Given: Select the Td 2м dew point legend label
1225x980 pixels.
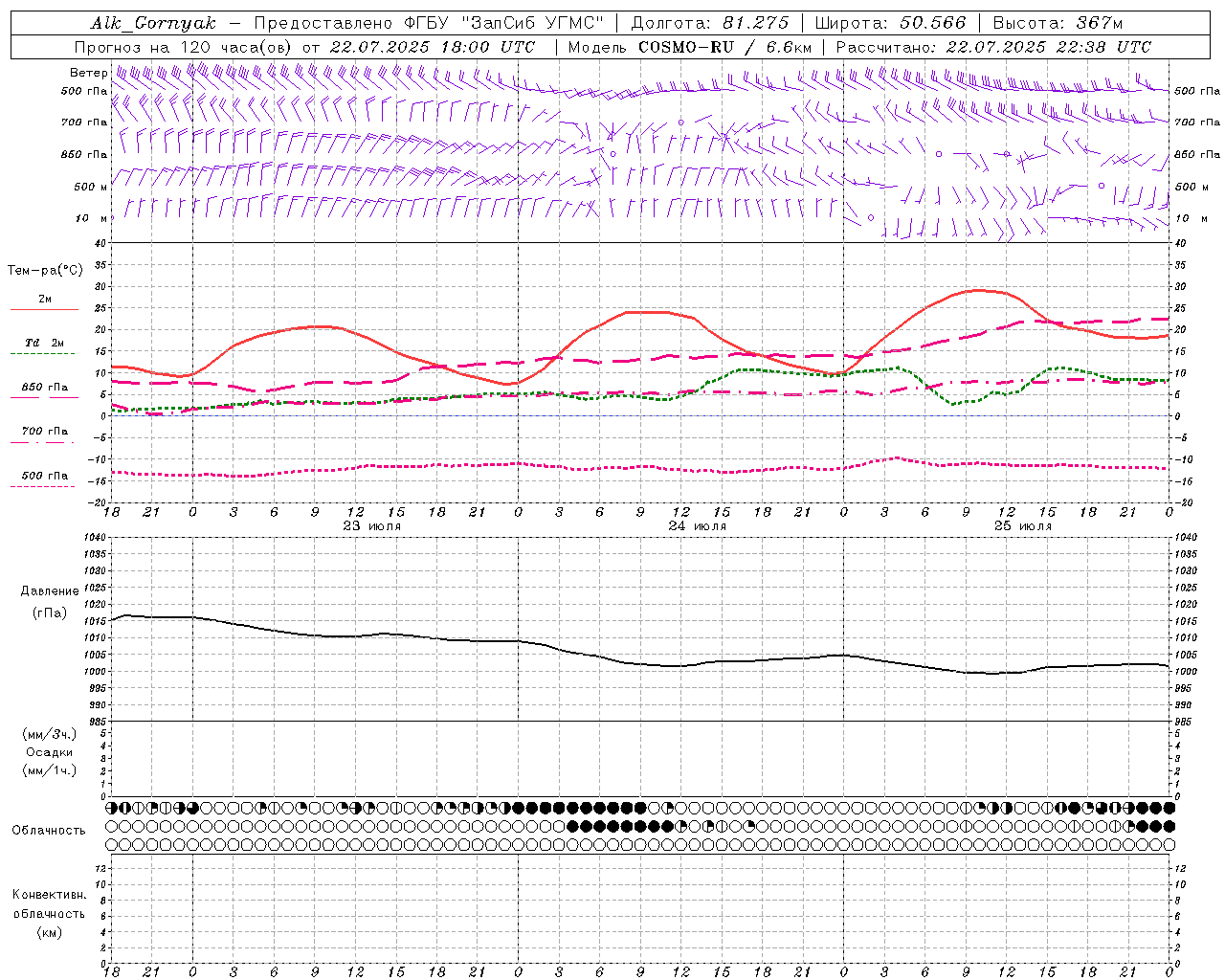Looking at the screenshot, I should pyautogui.click(x=45, y=343).
